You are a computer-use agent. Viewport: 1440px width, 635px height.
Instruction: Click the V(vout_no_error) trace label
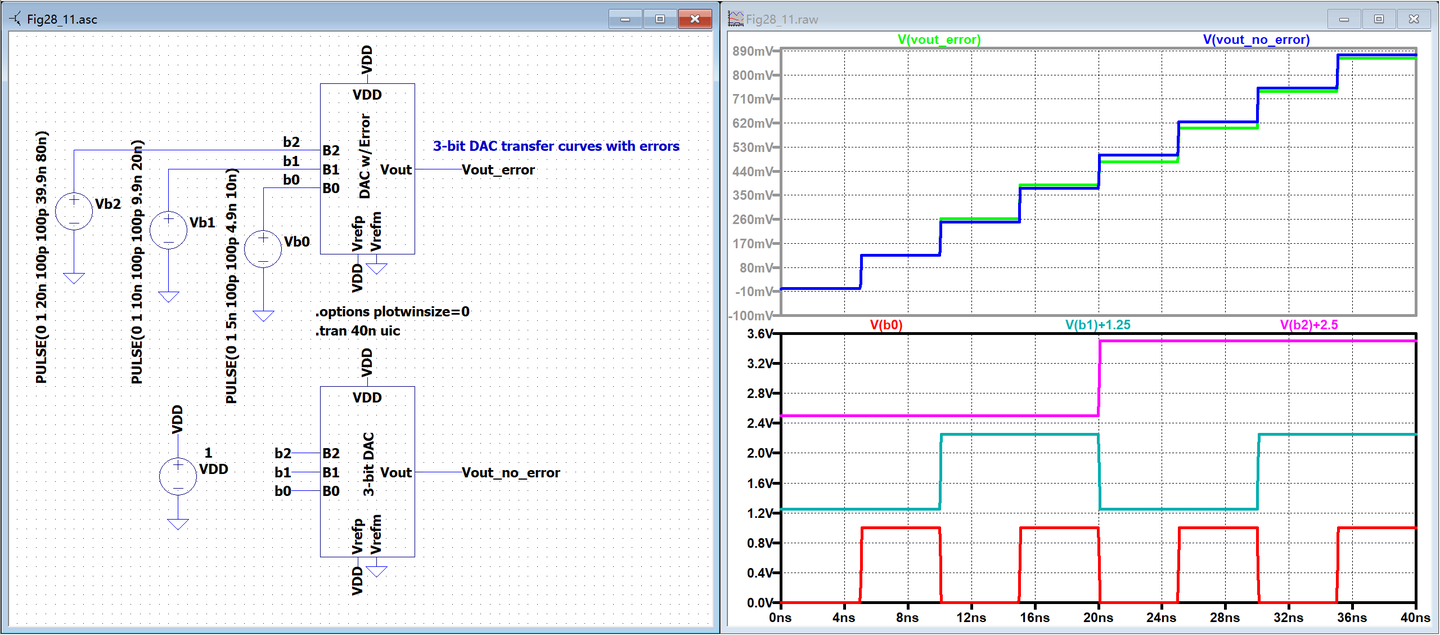click(x=1256, y=40)
